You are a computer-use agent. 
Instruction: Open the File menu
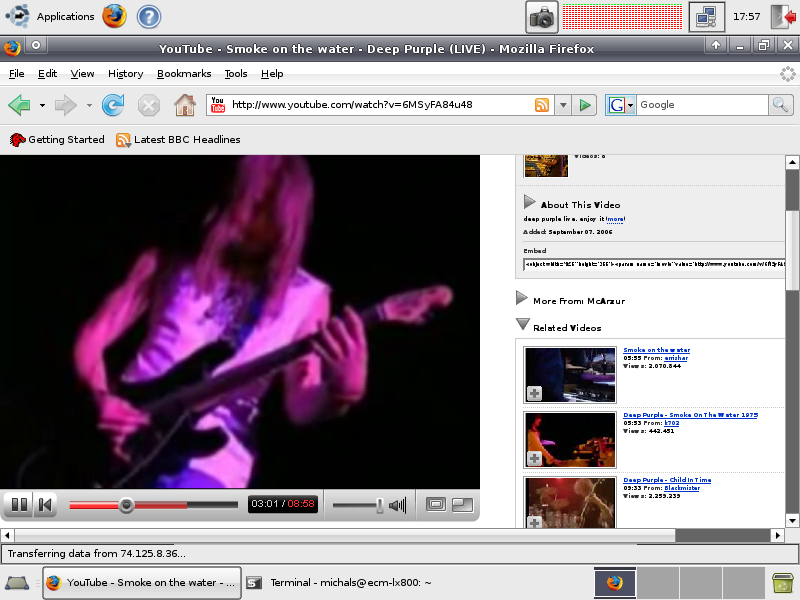(x=17, y=74)
